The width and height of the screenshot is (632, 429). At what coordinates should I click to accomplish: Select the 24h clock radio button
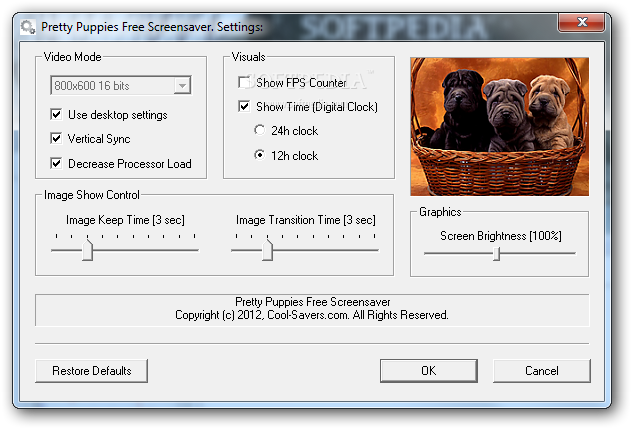260,130
